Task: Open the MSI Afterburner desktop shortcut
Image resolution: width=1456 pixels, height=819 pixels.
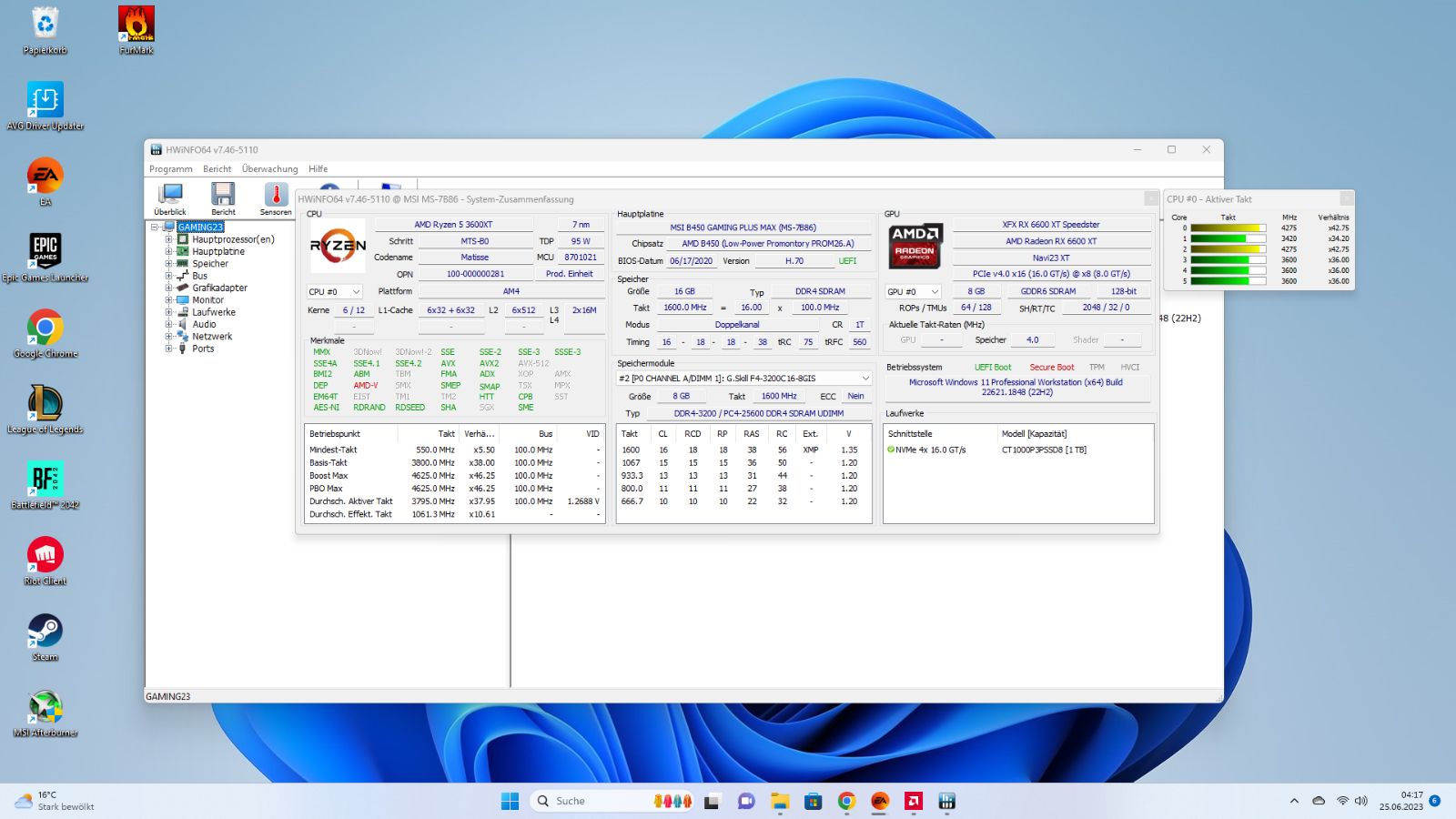Action: tap(45, 713)
